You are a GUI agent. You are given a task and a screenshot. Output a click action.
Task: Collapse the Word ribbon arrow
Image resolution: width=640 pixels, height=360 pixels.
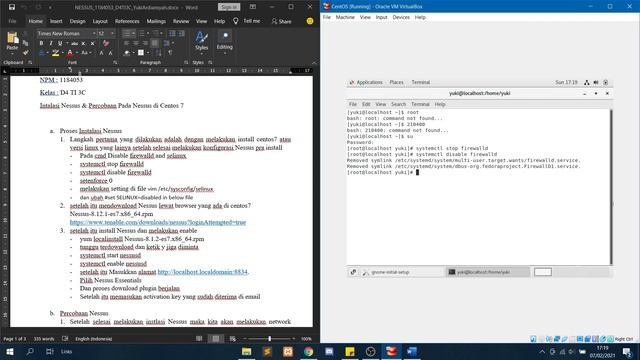point(314,63)
